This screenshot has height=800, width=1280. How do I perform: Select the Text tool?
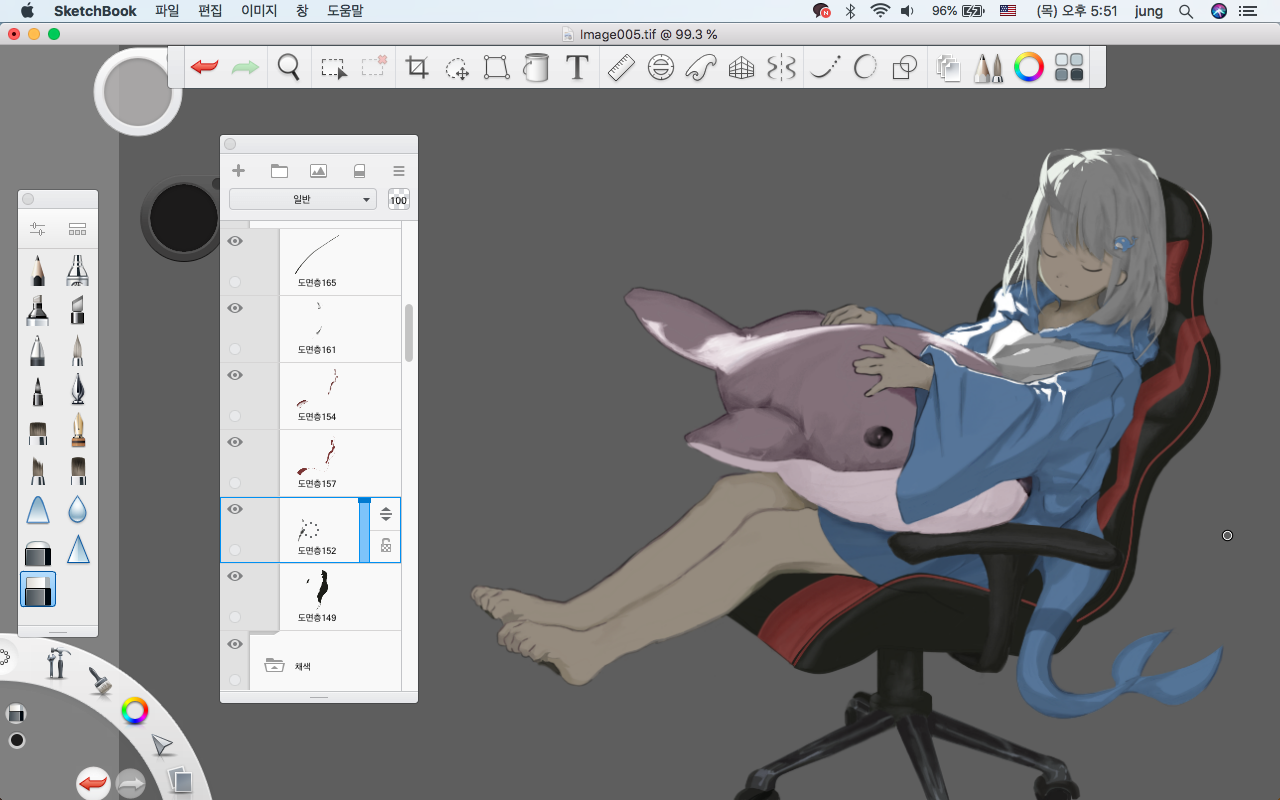tap(577, 68)
